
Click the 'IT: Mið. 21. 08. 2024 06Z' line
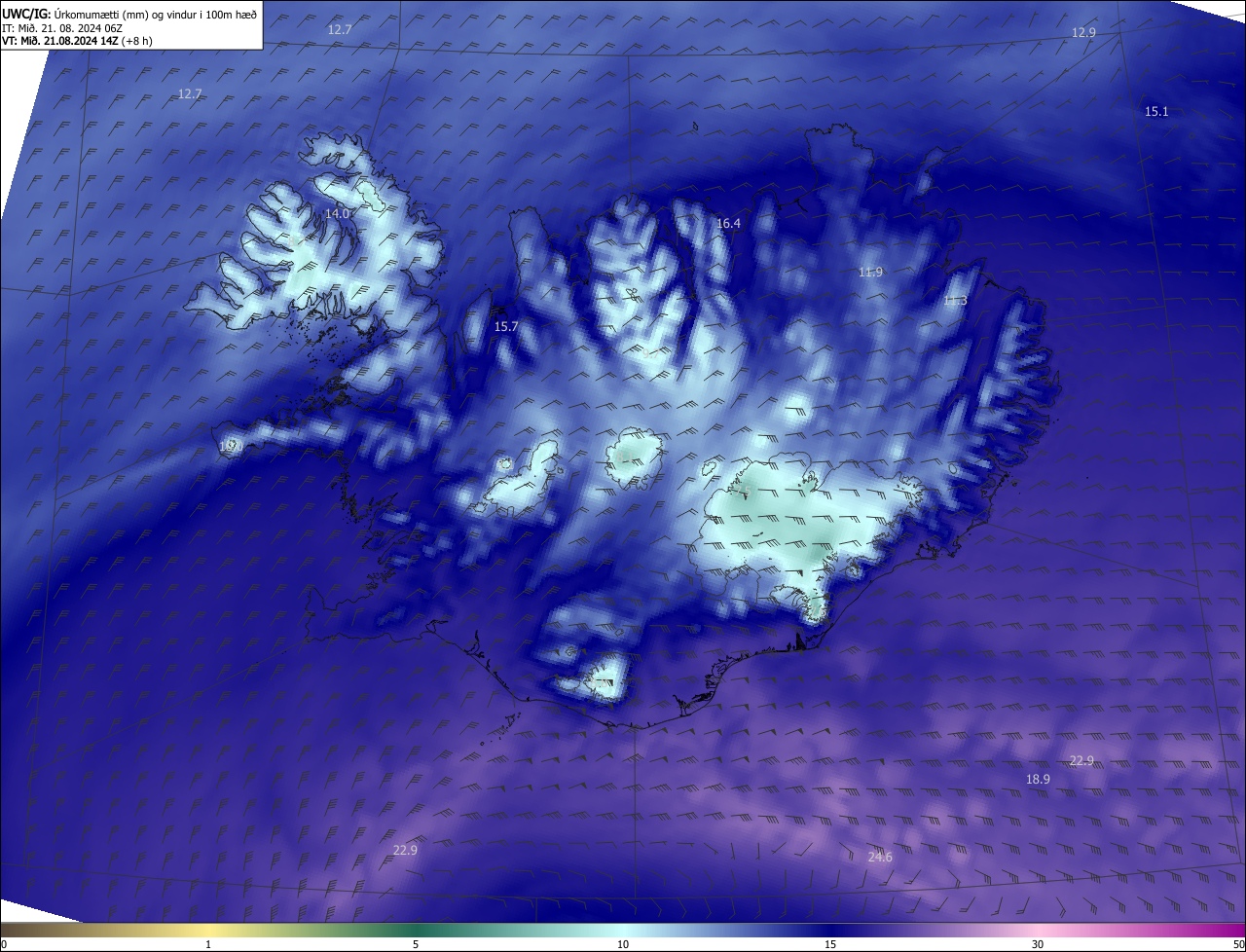[61, 28]
